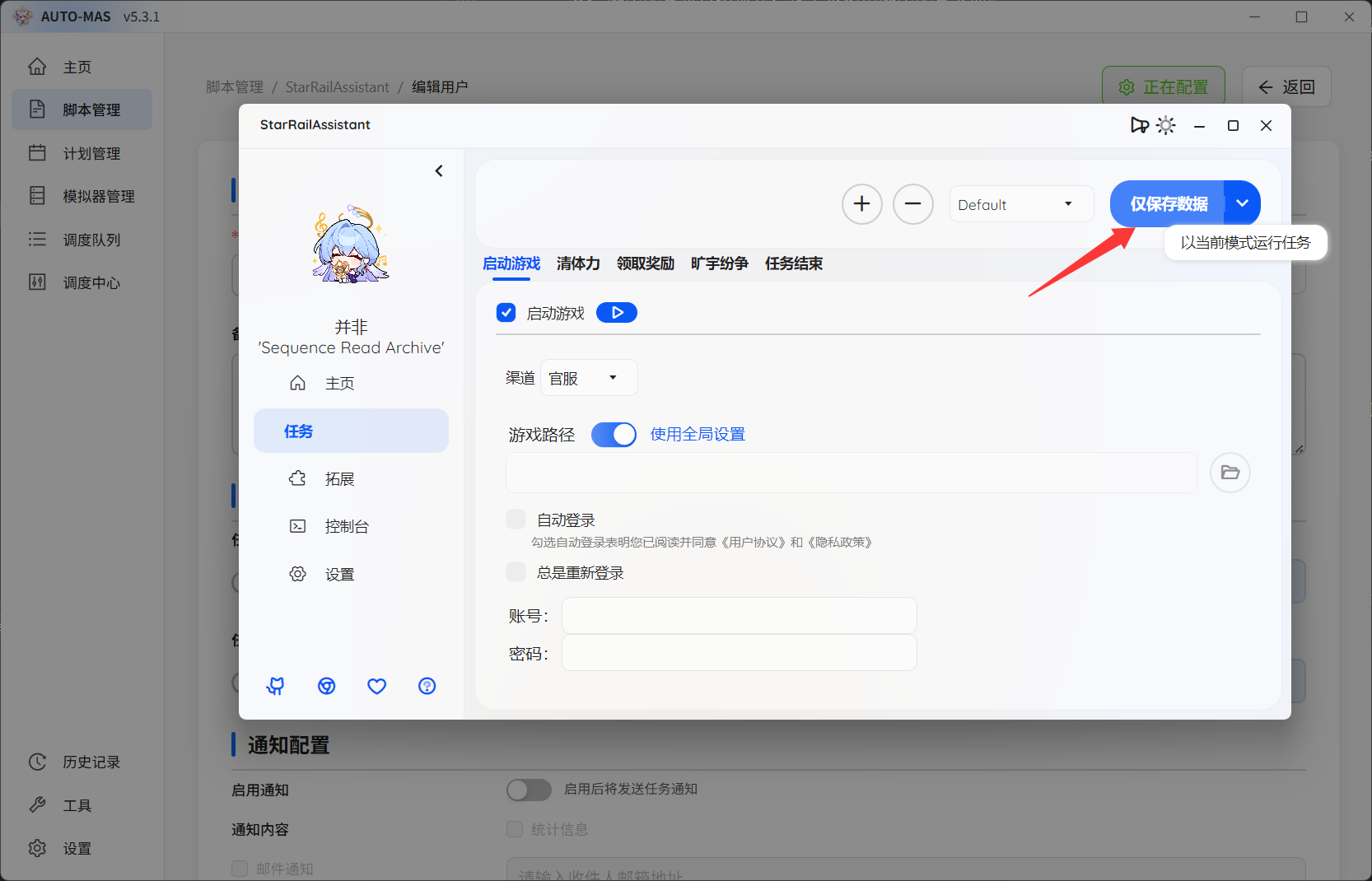Click the AUTO-MAS app logo icon
Viewport: 1372px width, 881px height.
tap(23, 16)
